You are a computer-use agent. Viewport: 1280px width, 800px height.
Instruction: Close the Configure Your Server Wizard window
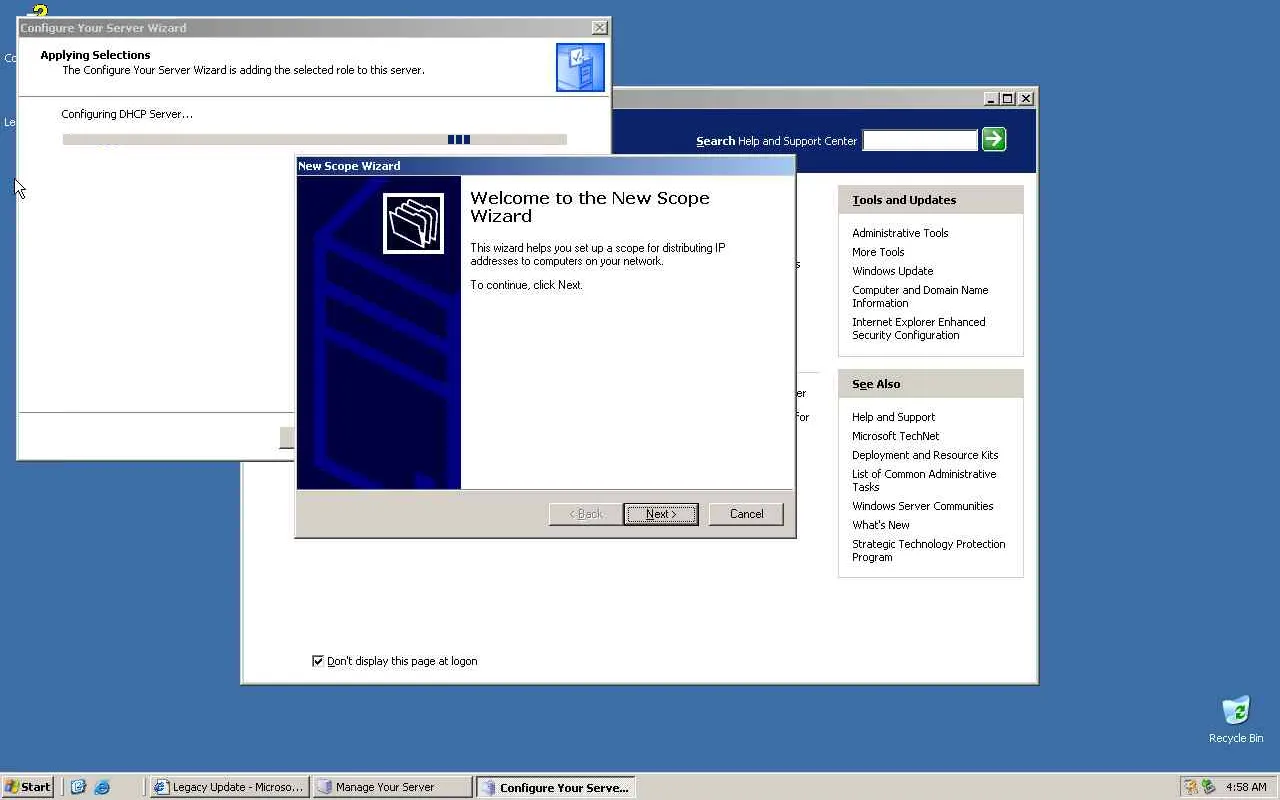pyautogui.click(x=599, y=28)
